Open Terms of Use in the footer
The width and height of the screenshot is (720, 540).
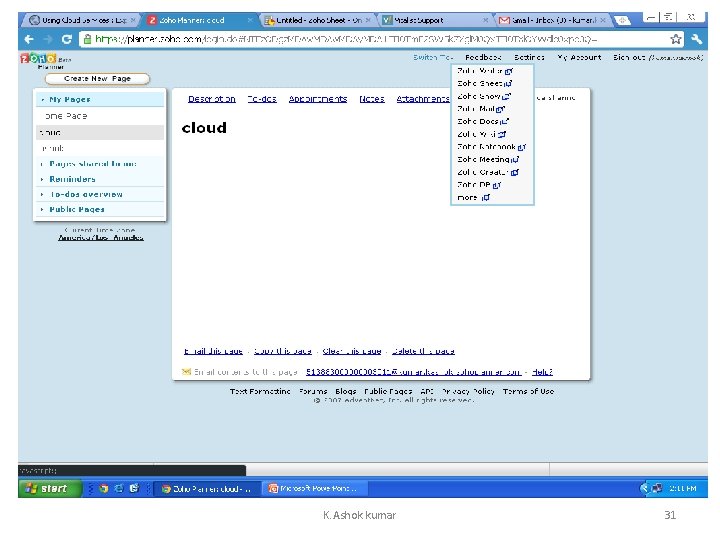(x=528, y=392)
